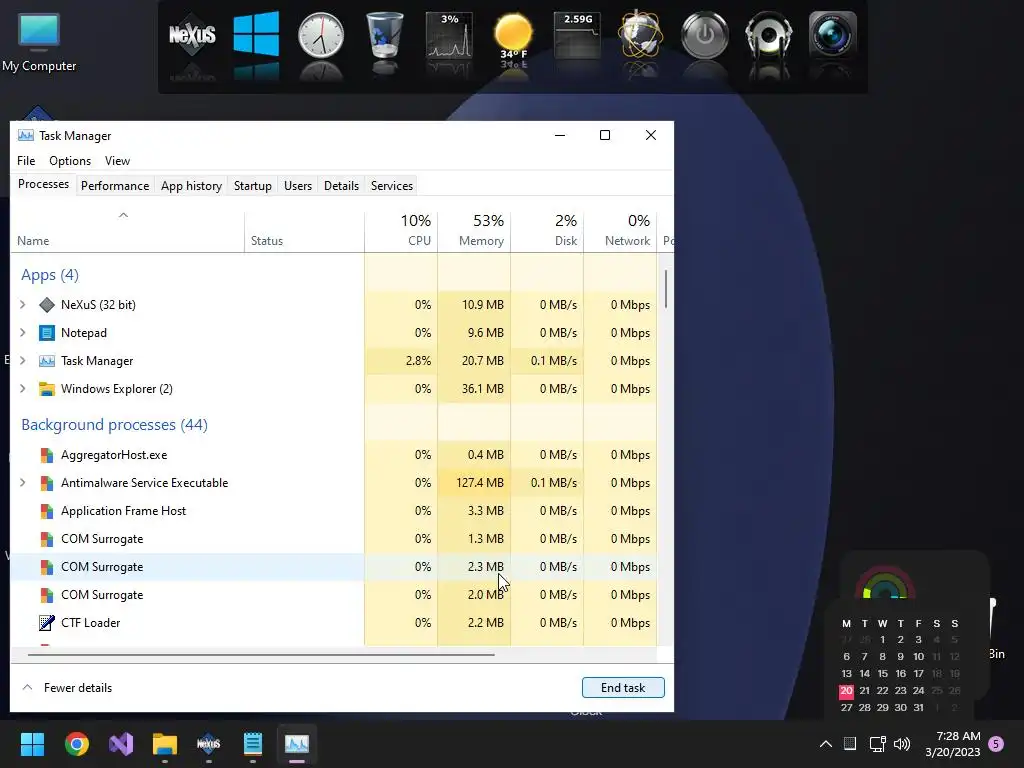Sort by the CPU column header
Image resolution: width=1024 pixels, height=768 pixels.
(401, 232)
